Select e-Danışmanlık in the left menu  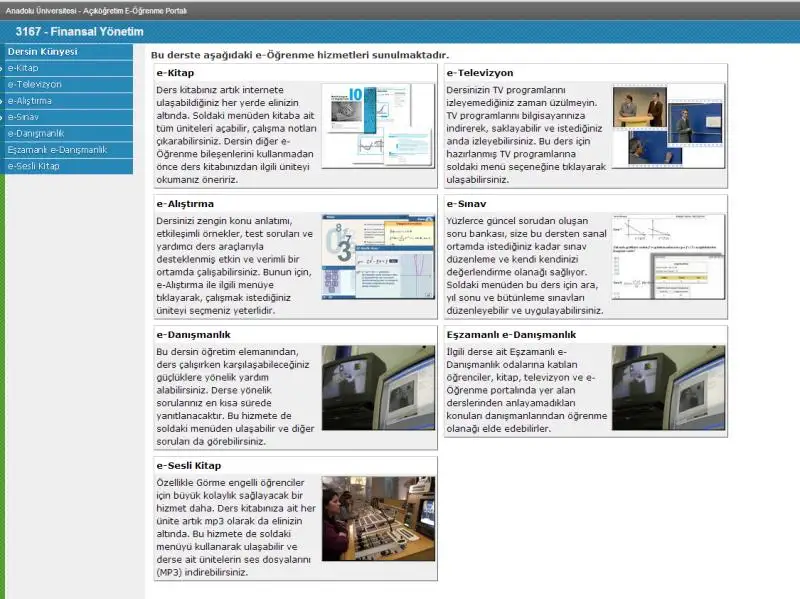(x=36, y=133)
